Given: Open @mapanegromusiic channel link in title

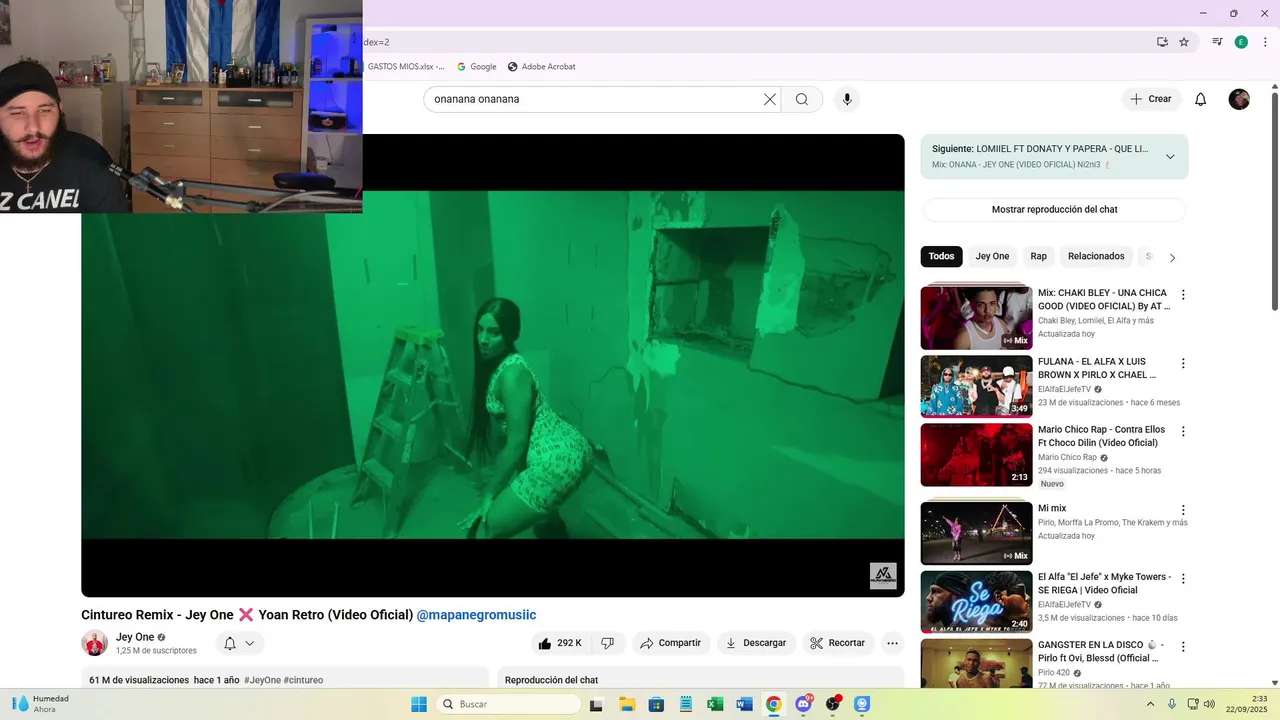Looking at the screenshot, I should pos(476,615).
